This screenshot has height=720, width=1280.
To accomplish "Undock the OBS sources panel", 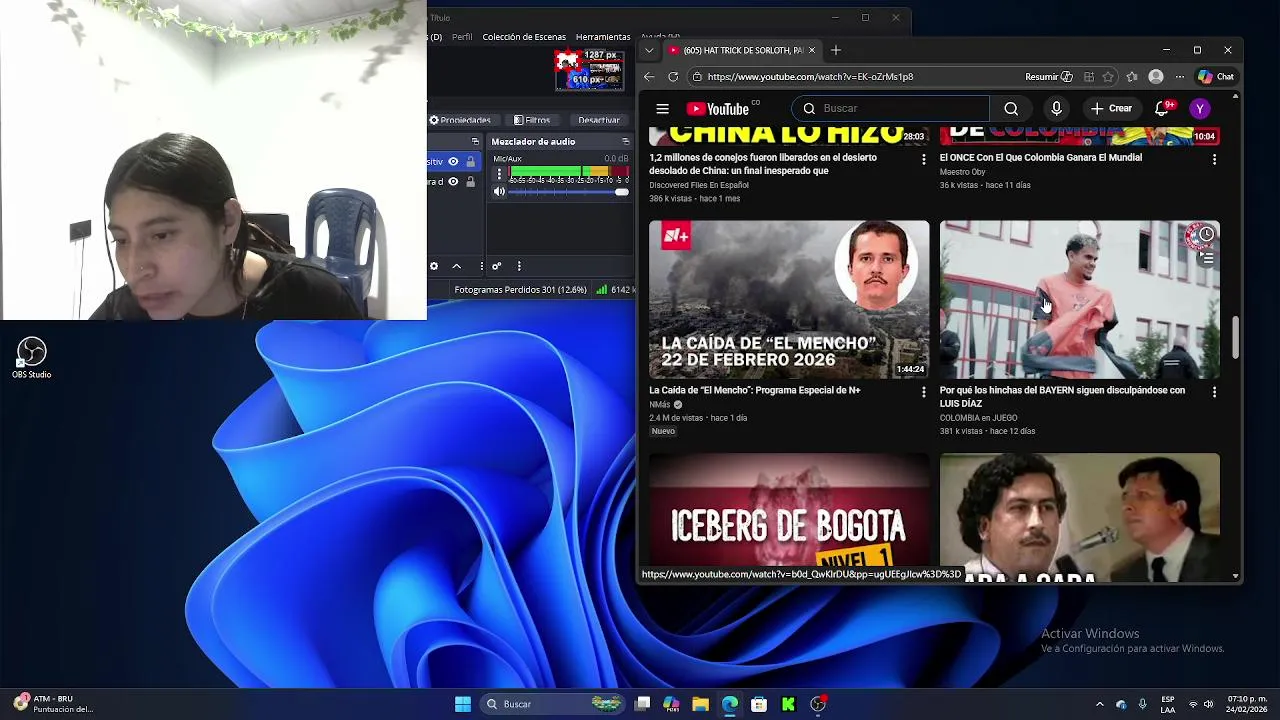I will tap(475, 142).
